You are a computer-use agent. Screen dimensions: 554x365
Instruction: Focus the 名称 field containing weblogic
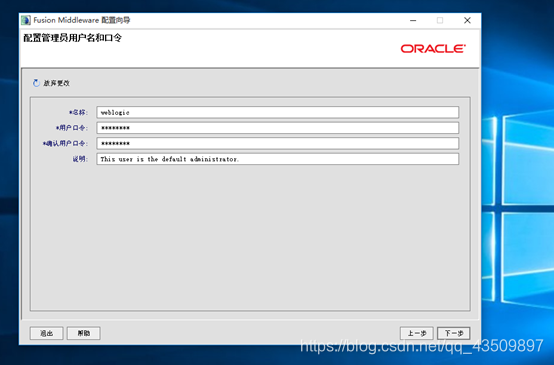(x=278, y=112)
